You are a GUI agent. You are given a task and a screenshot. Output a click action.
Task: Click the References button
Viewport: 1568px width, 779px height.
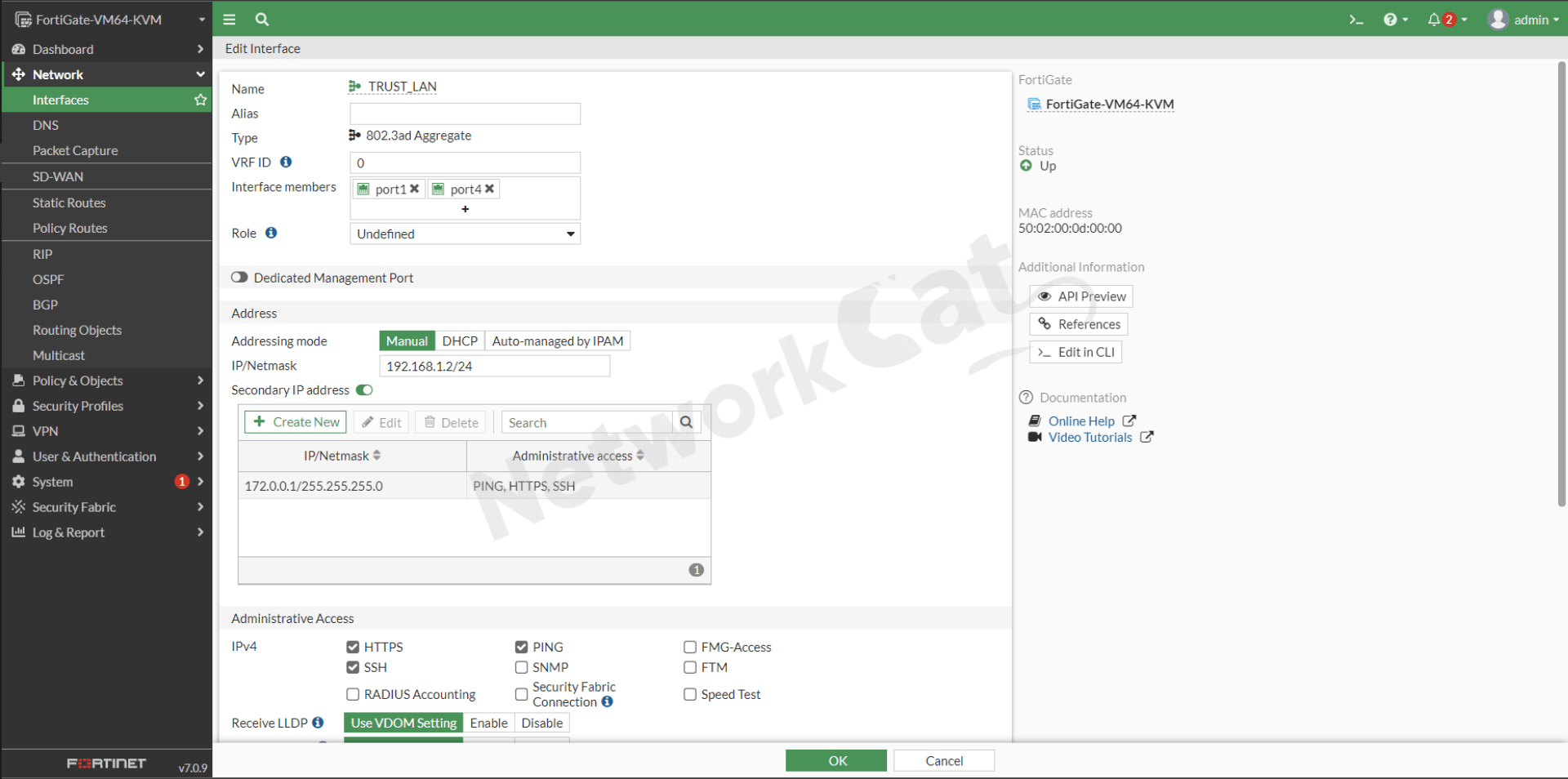1078,323
